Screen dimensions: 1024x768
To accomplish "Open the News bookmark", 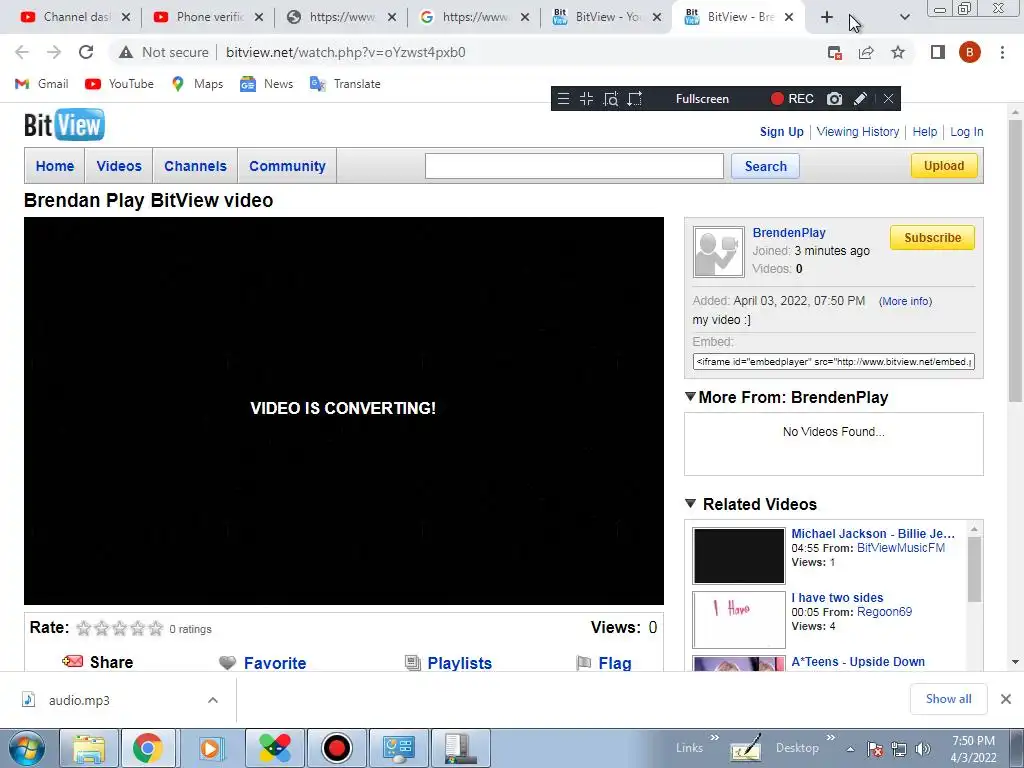I will tap(266, 84).
